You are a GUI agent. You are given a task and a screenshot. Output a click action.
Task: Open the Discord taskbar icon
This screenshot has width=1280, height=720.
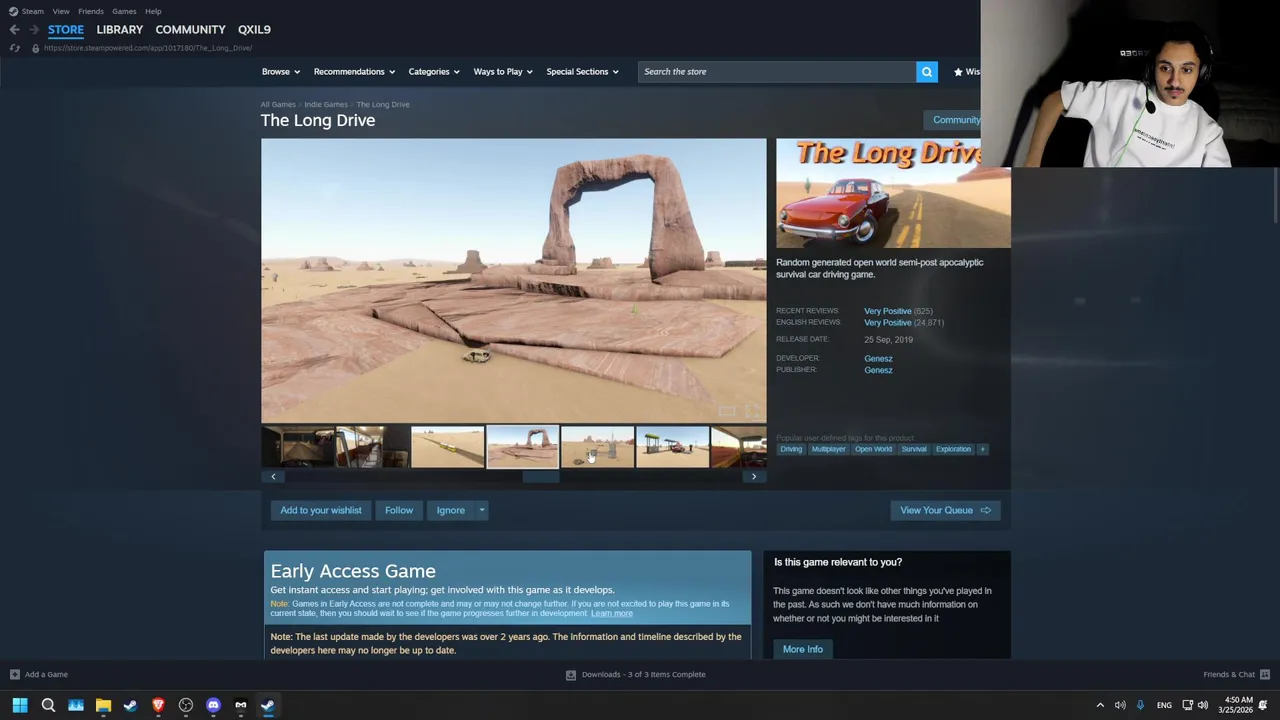[213, 705]
